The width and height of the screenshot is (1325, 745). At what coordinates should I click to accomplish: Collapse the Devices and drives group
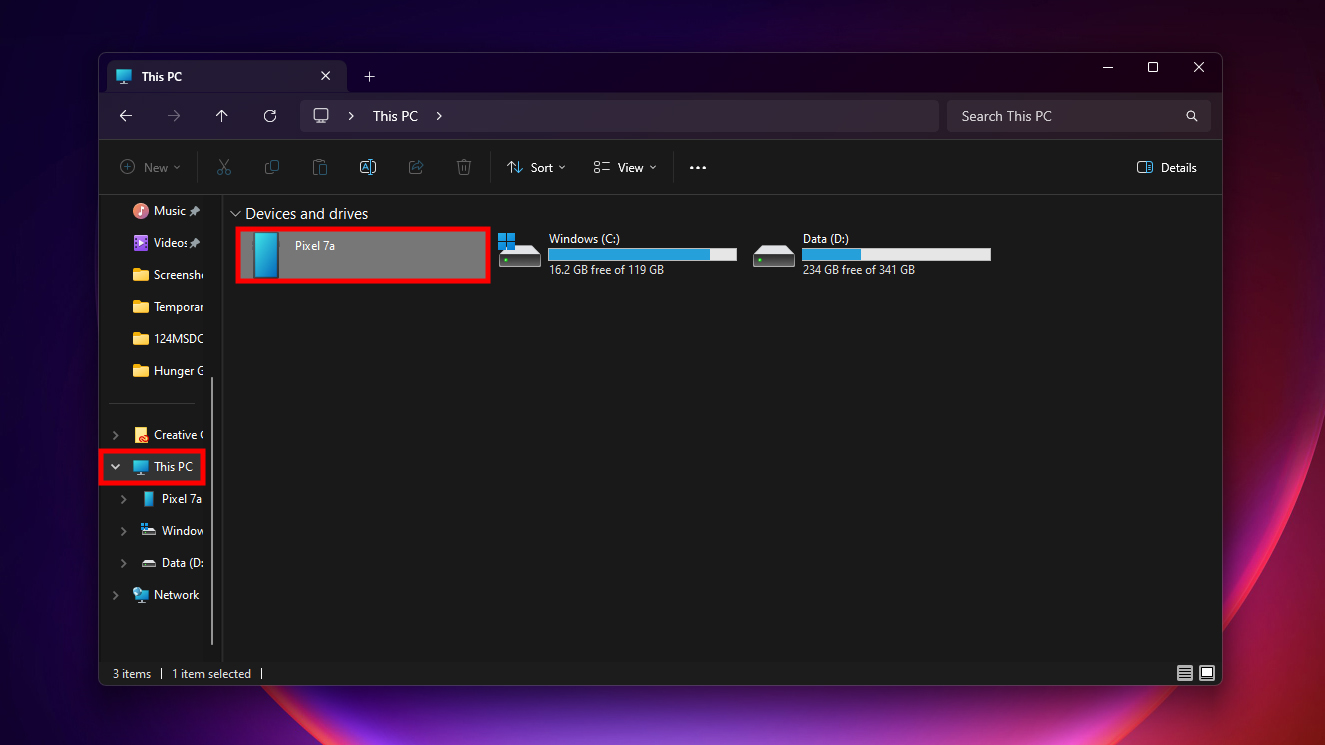(236, 214)
